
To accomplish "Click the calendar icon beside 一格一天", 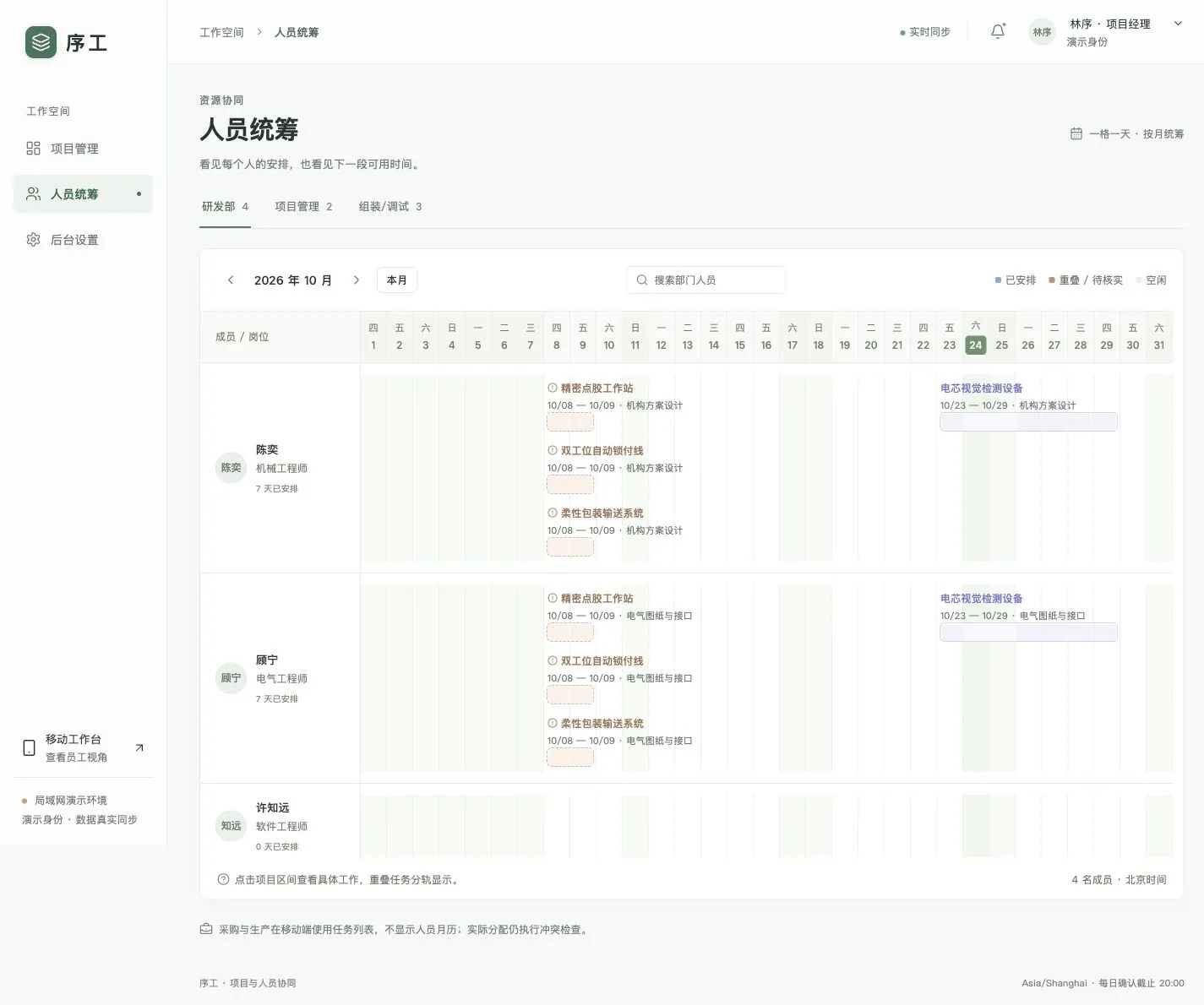I will 1076,133.
